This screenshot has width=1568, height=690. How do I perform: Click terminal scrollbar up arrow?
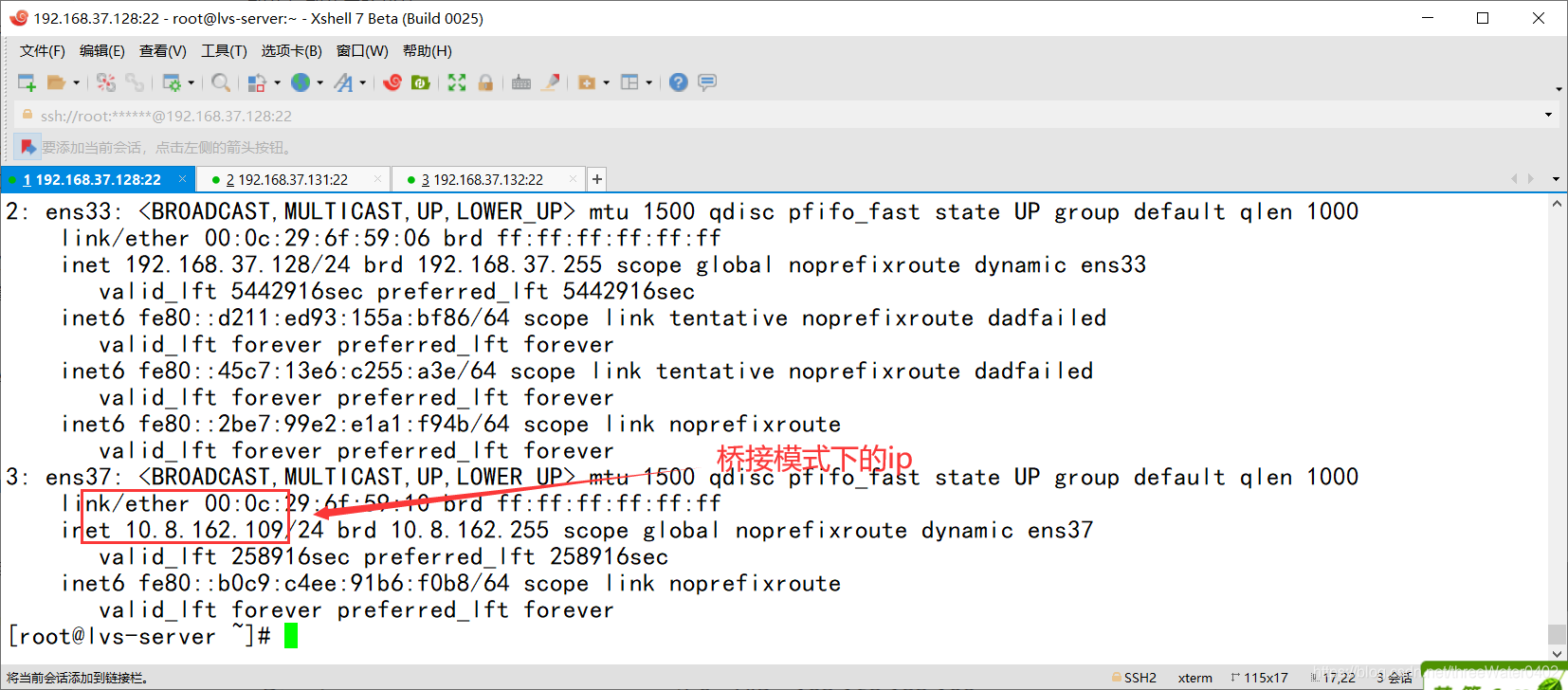tap(1557, 205)
